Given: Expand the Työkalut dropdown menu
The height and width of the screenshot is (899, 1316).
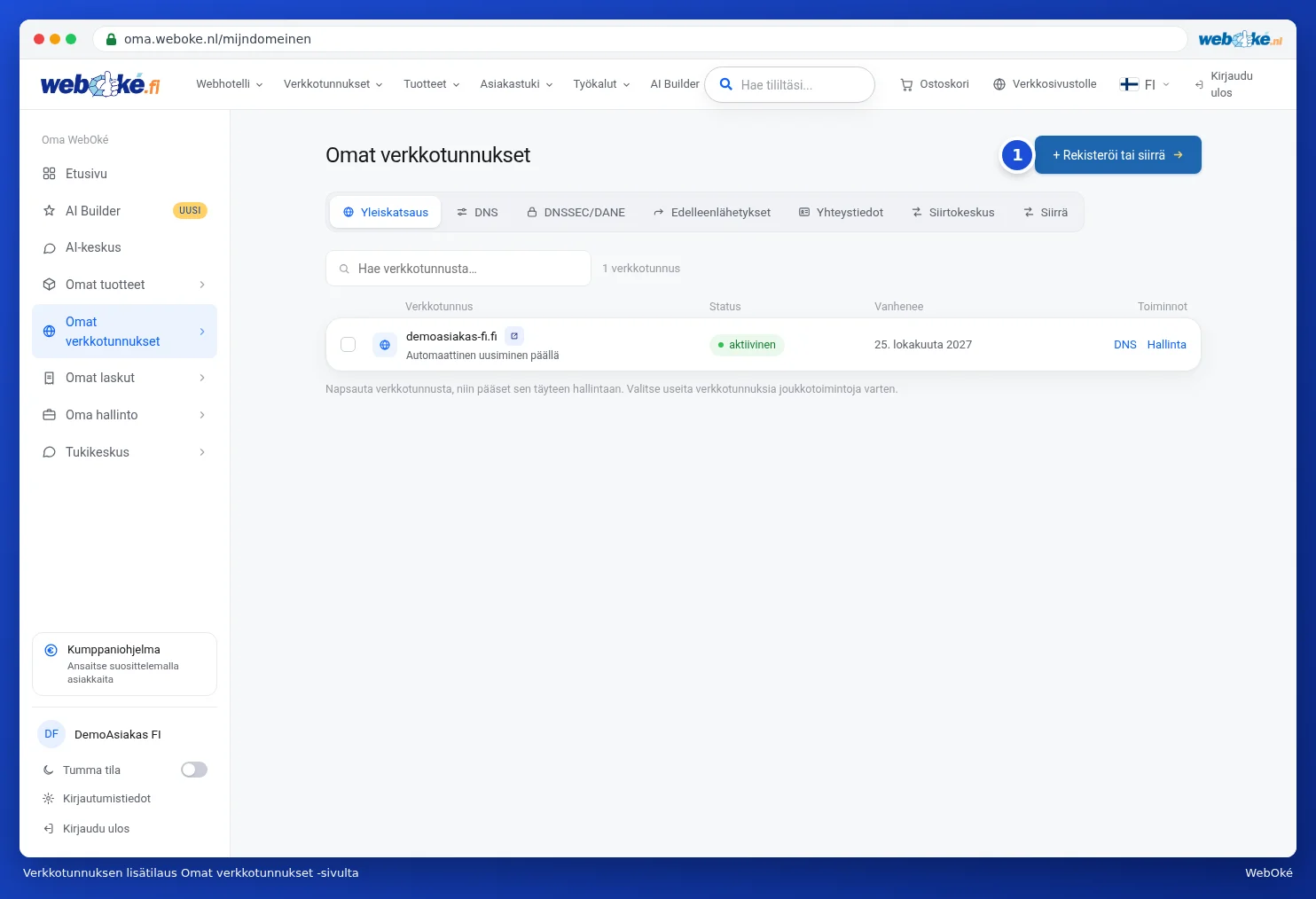Looking at the screenshot, I should tap(602, 84).
